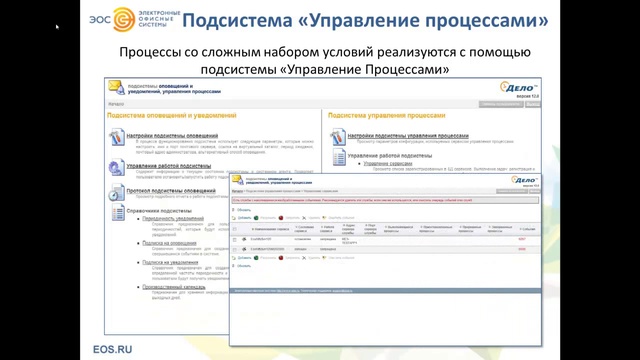The image size is (640, 360).
Task: Check the checkbox of the second service row
Action: pyautogui.click(x=235, y=249)
